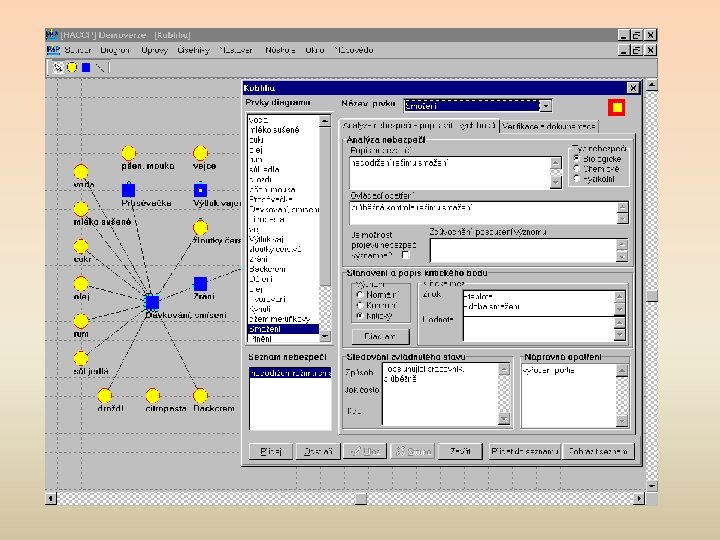Image resolution: width=720 pixels, height=540 pixels.
Task: Open the Nástroje menu
Action: pos(280,50)
